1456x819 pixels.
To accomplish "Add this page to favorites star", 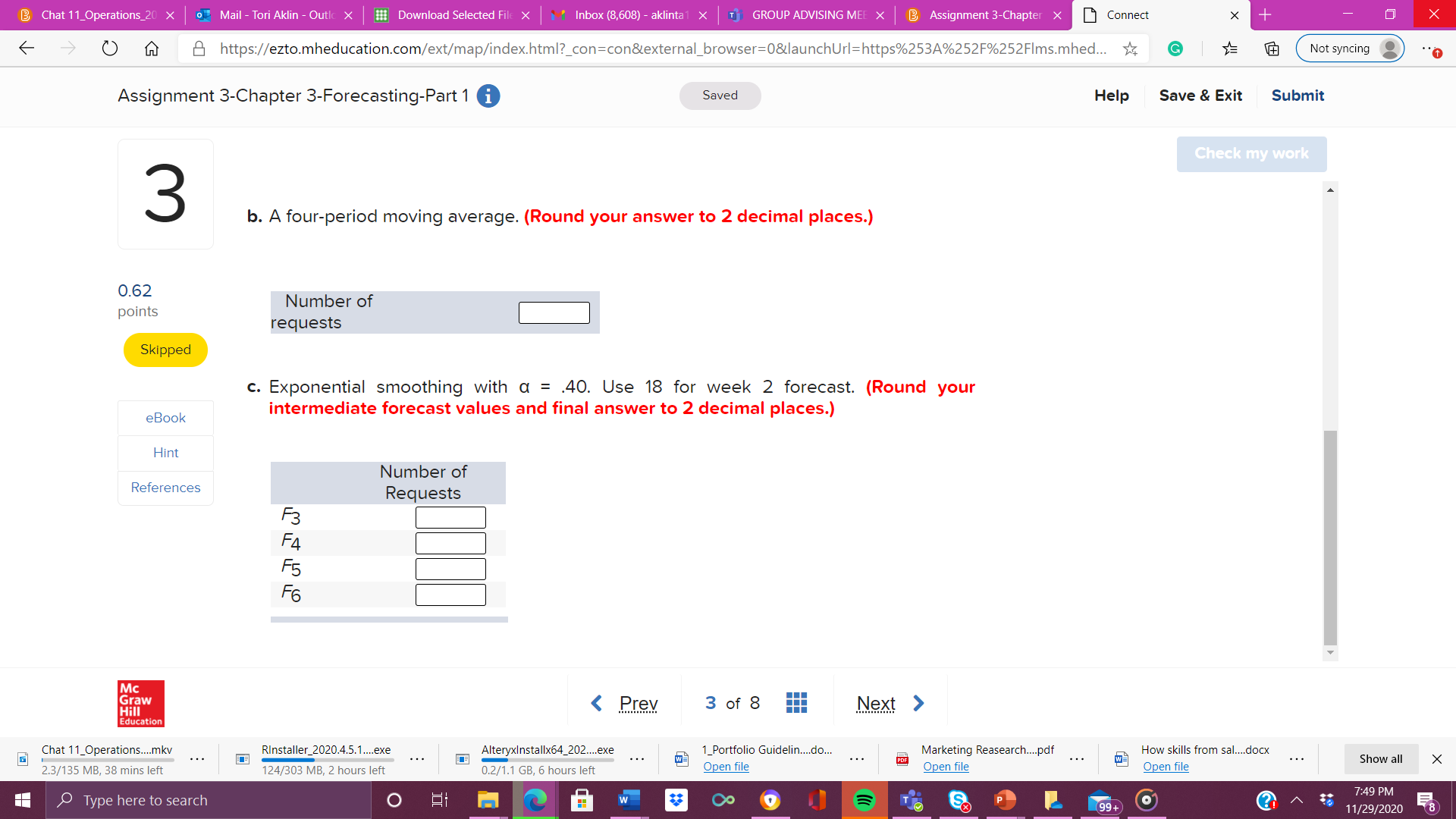I will (1130, 49).
